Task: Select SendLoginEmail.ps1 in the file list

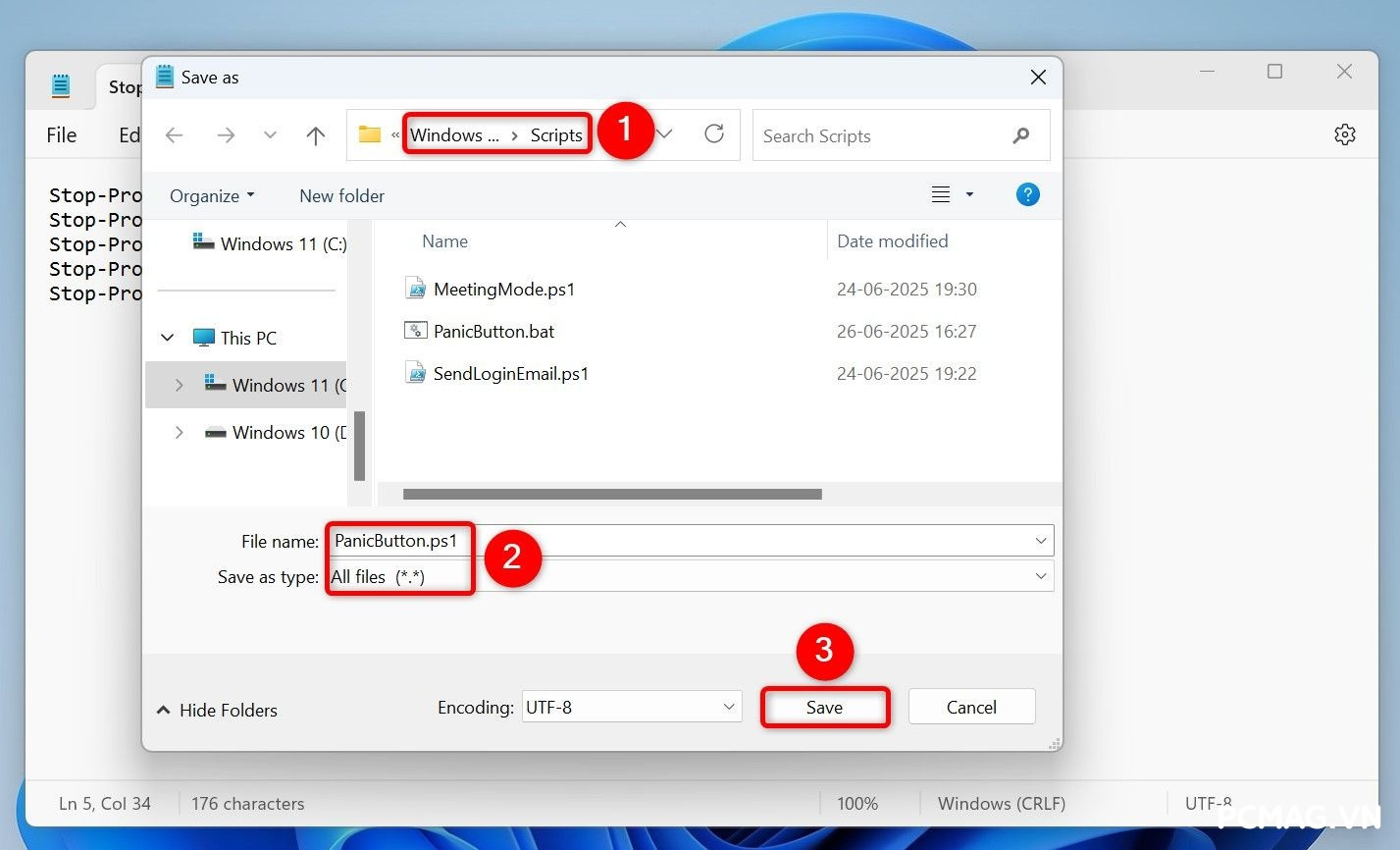Action: (510, 373)
